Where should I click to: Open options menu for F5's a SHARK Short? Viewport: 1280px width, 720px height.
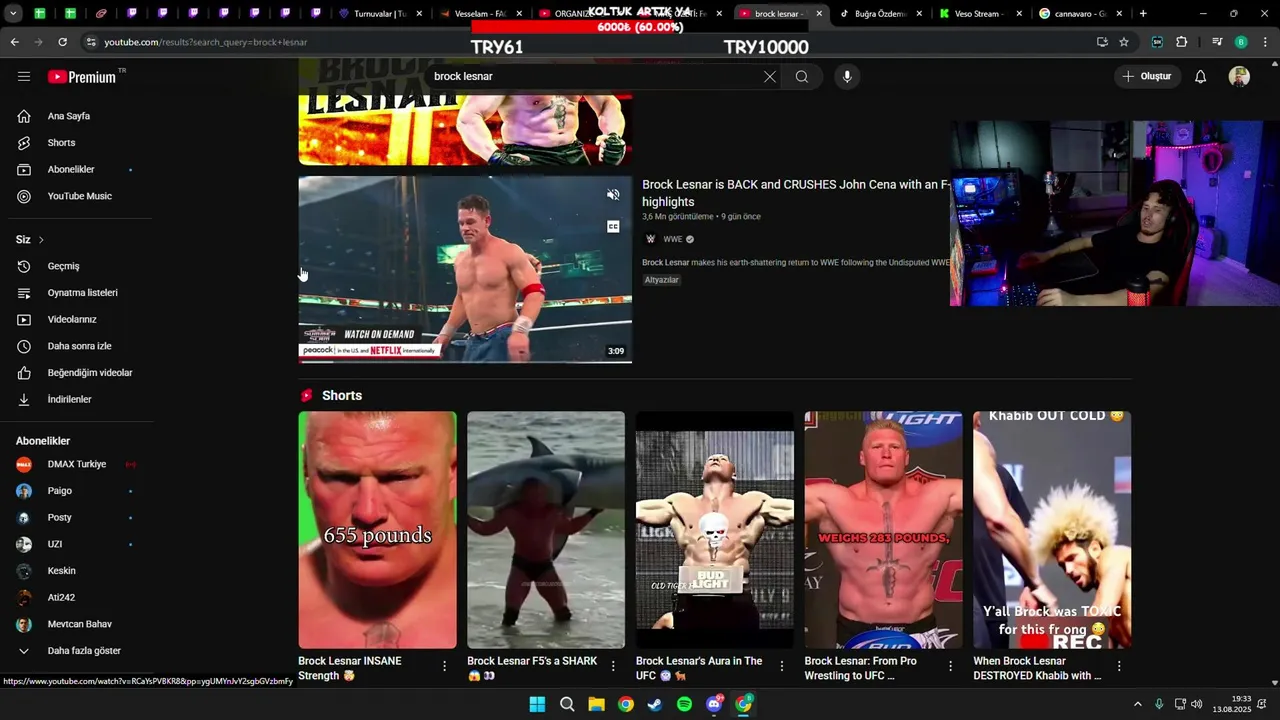tap(613, 666)
